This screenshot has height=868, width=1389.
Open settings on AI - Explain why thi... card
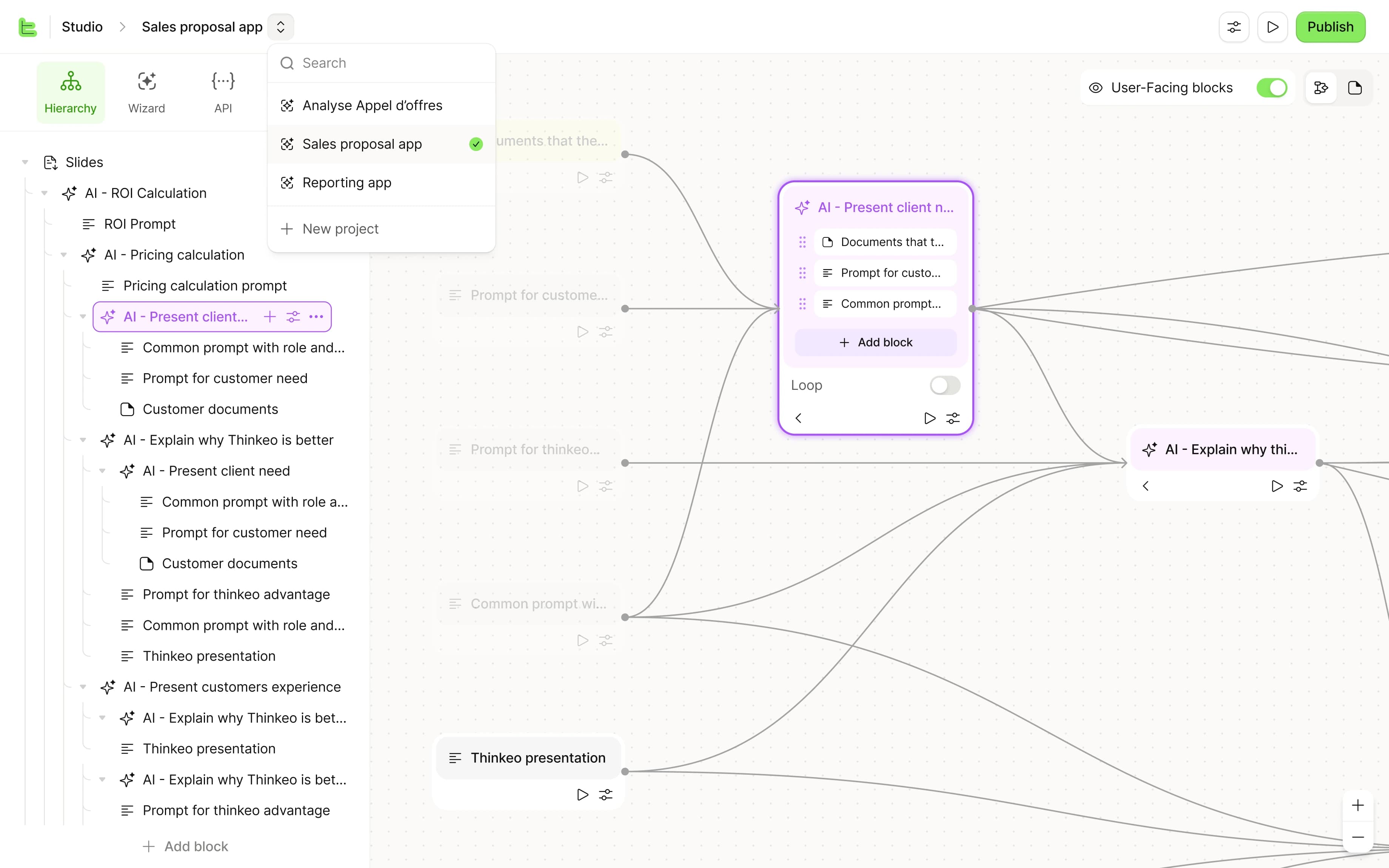(1300, 487)
